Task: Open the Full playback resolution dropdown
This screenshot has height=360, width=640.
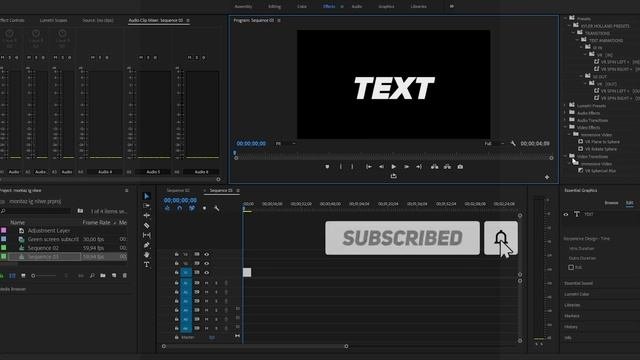Action: (494, 143)
